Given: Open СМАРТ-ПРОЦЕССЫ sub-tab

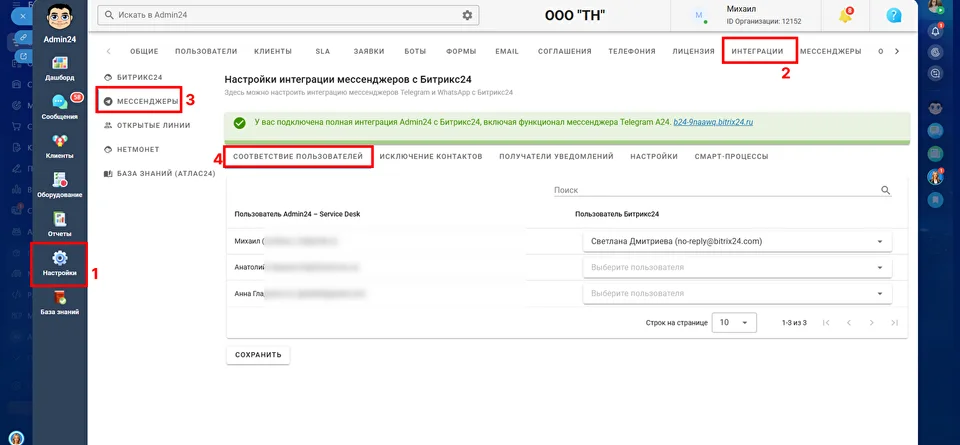Looking at the screenshot, I should [731, 157].
